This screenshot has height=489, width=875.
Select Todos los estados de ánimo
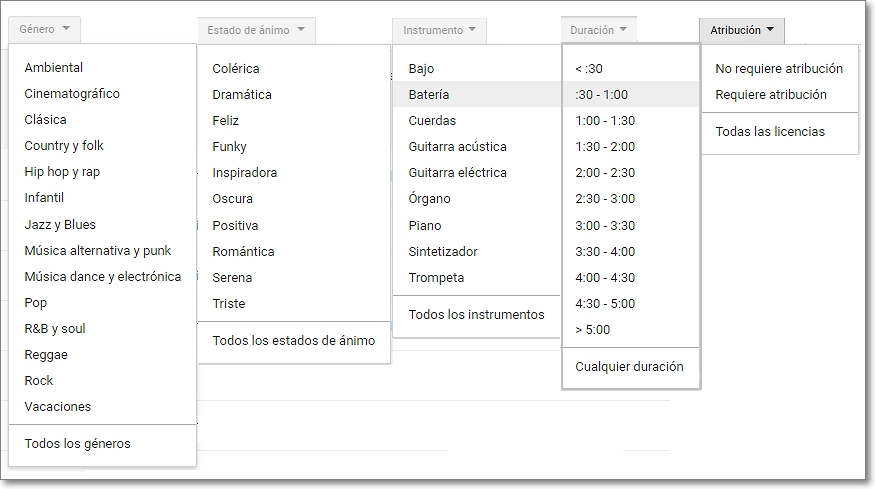(x=294, y=341)
